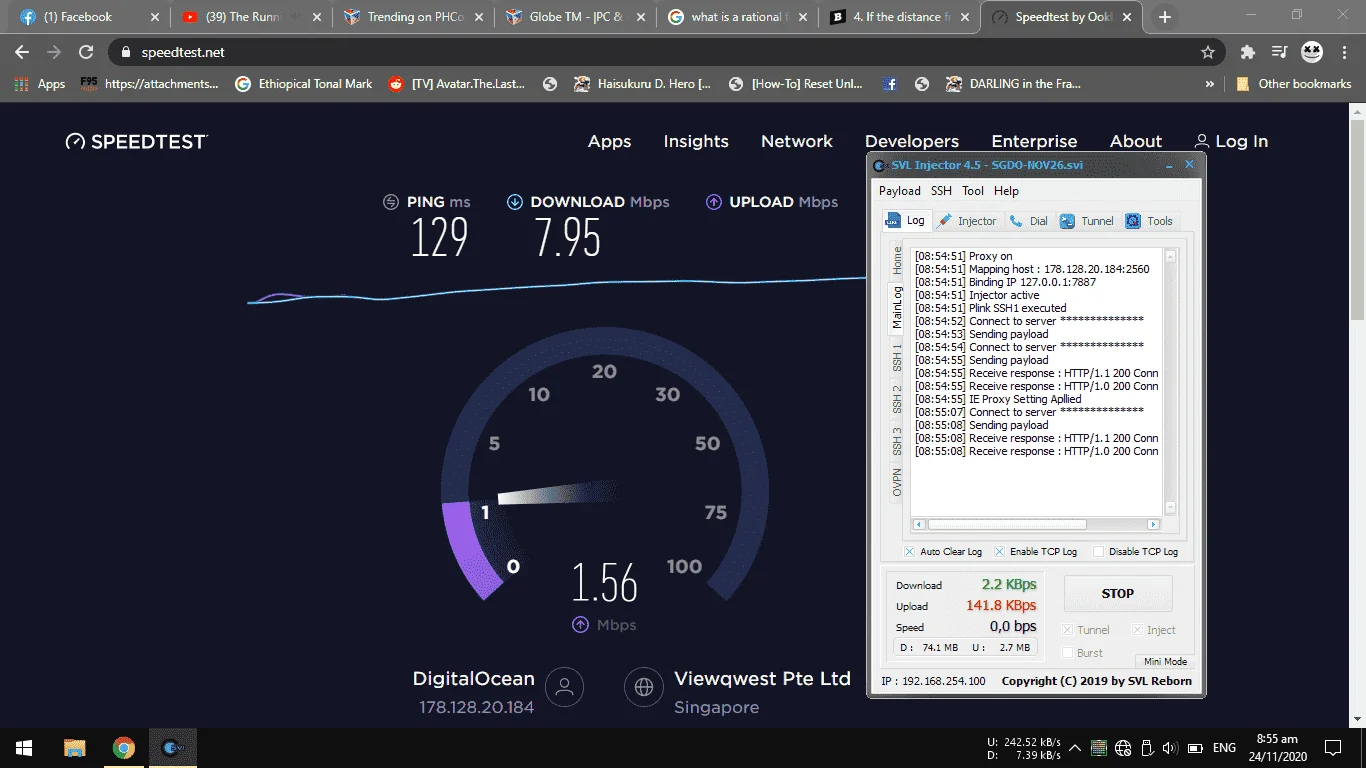Open the Other bookmarks folder
The image size is (1366, 768).
coord(1294,84)
